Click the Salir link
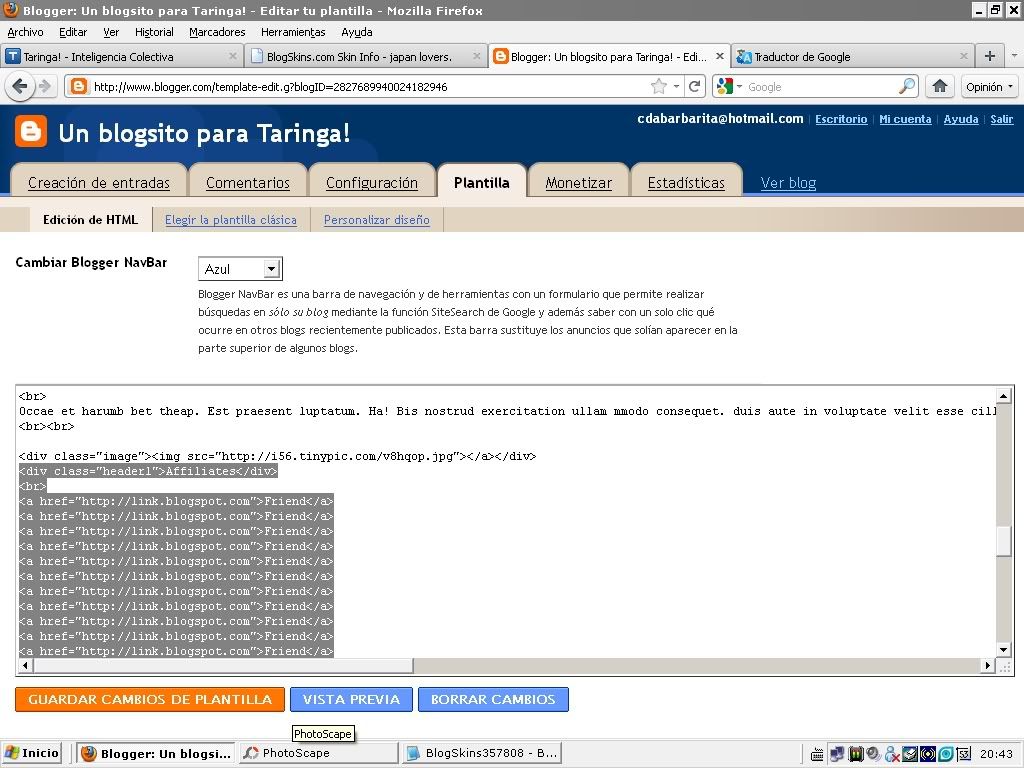Image resolution: width=1024 pixels, height=768 pixels. pos(1002,119)
